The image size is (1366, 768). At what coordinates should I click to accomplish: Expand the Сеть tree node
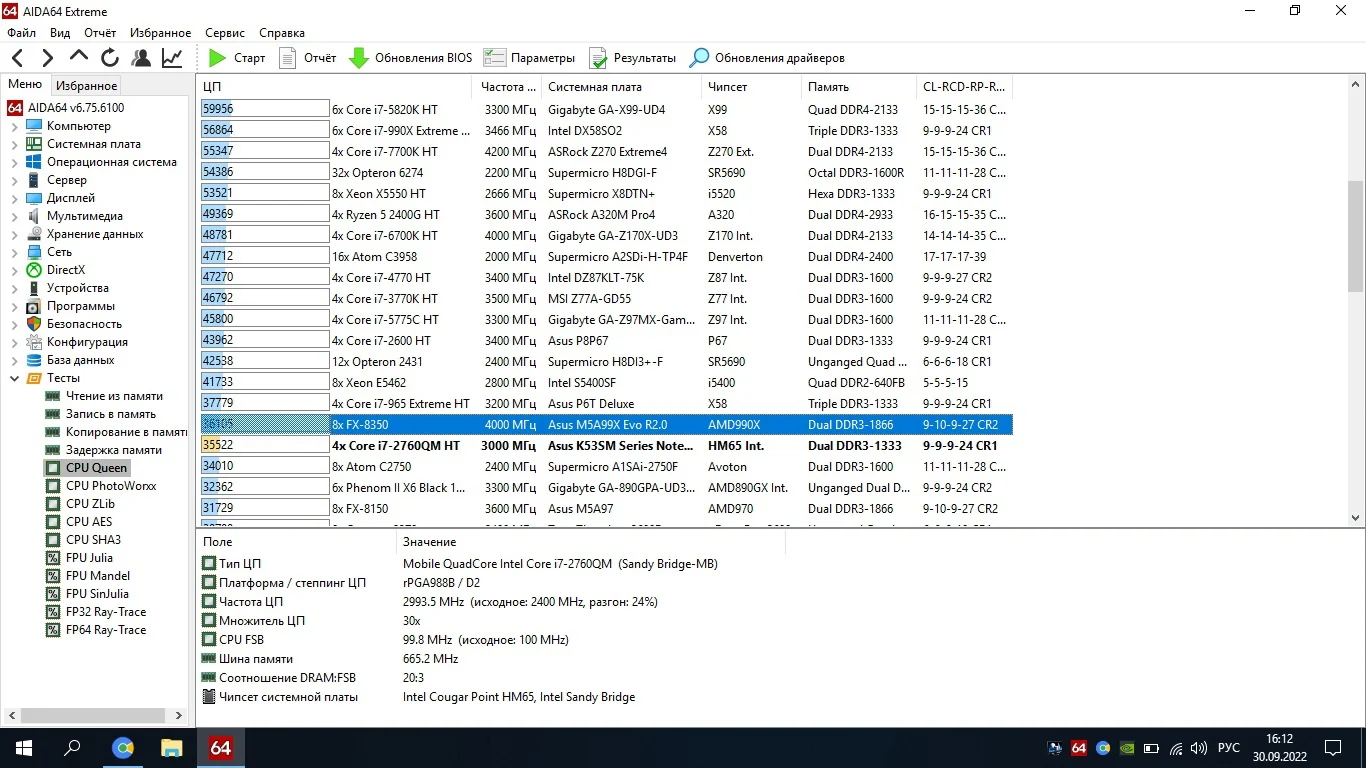tap(14, 252)
